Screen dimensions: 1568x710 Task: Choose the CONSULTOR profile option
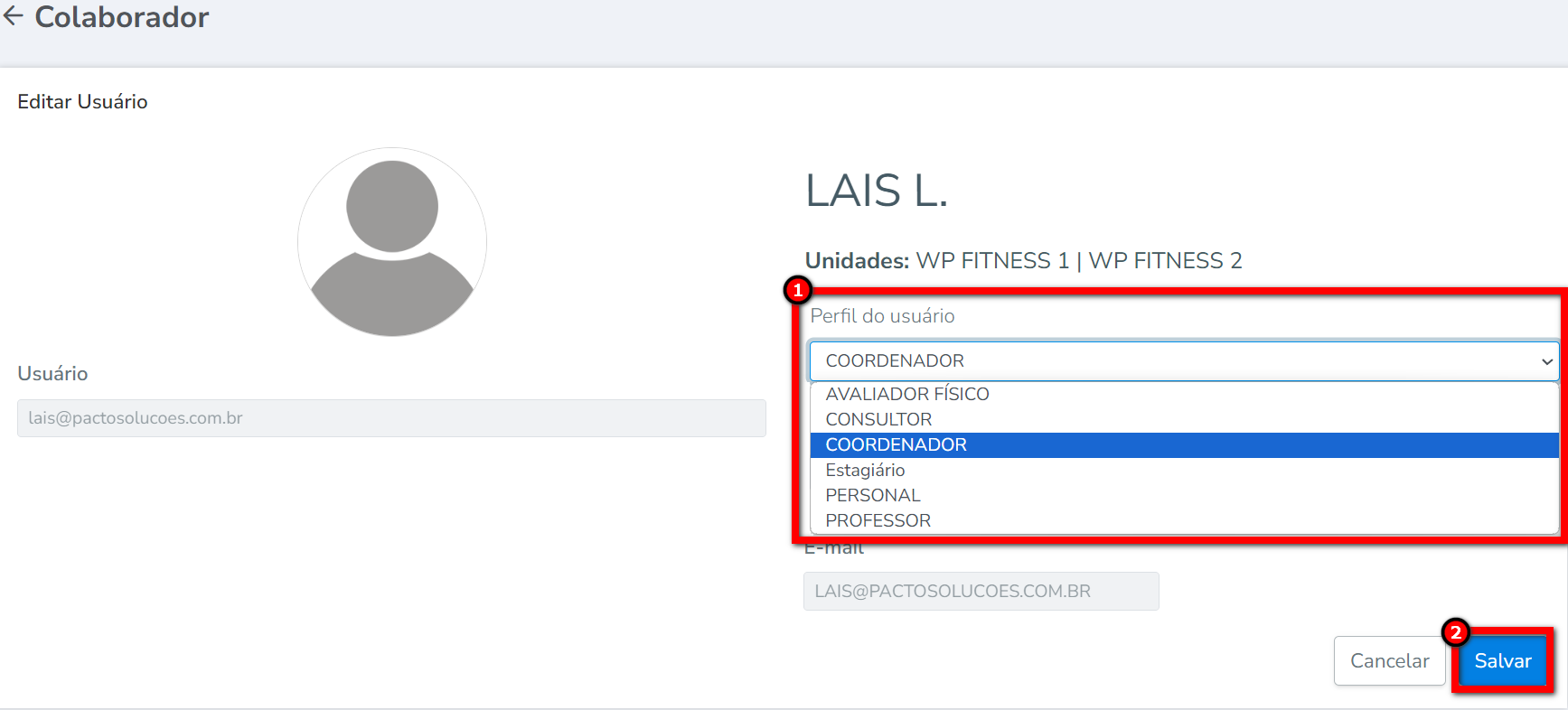point(878,419)
